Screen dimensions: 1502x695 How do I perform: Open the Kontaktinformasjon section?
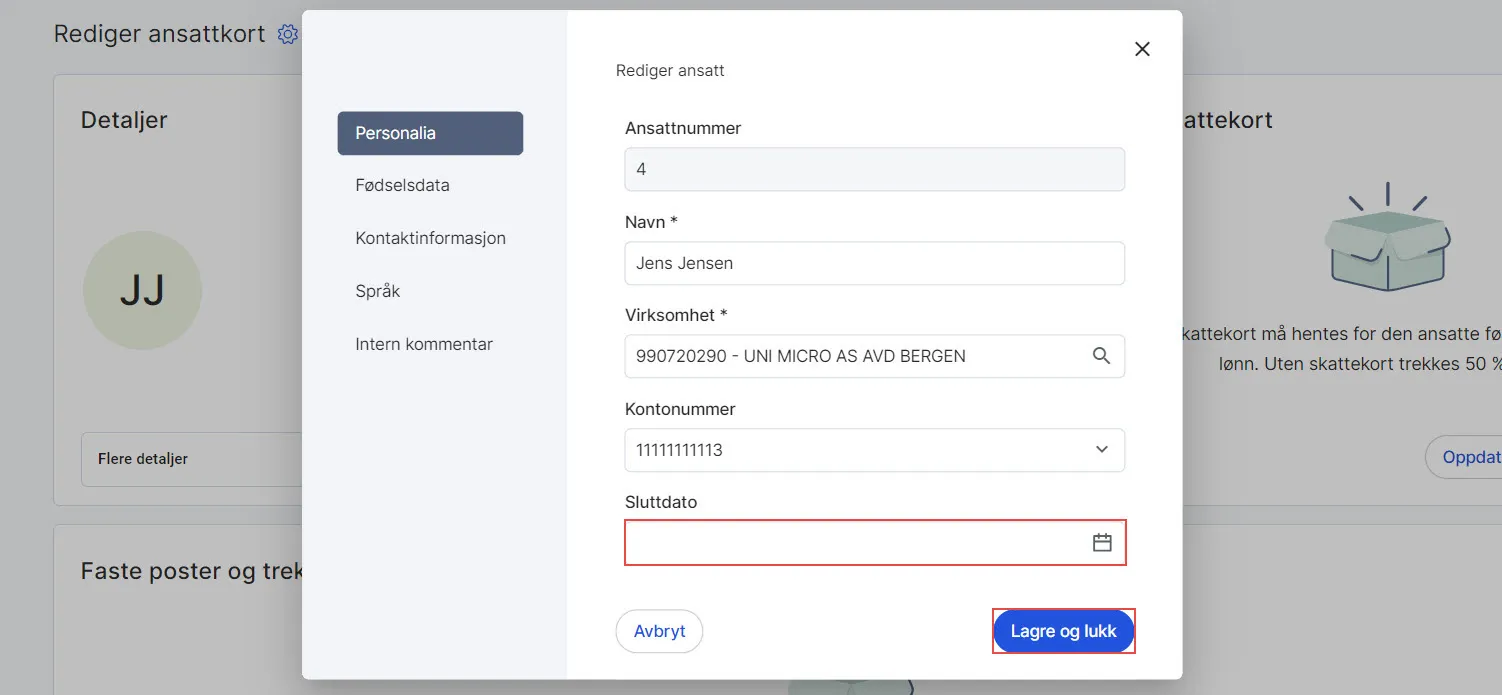pyautogui.click(x=430, y=237)
